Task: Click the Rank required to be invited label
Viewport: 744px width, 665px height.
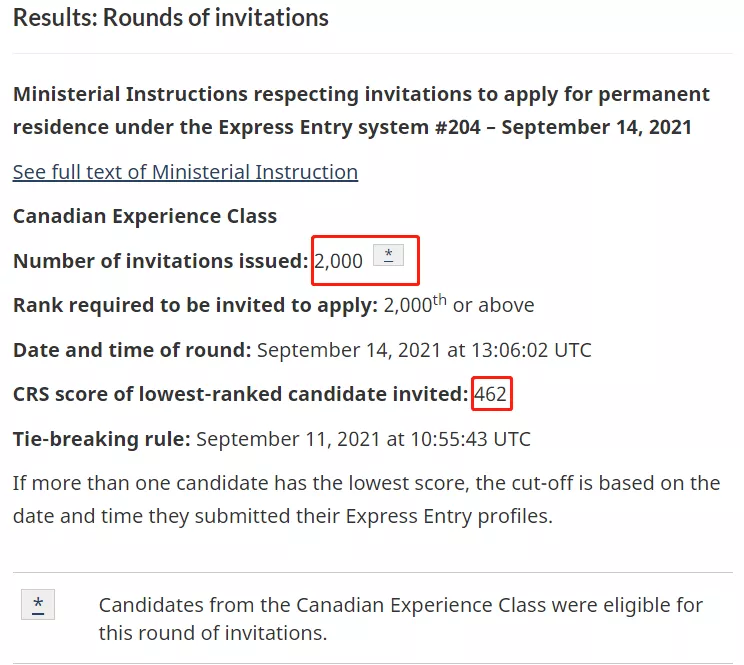Action: click(195, 305)
